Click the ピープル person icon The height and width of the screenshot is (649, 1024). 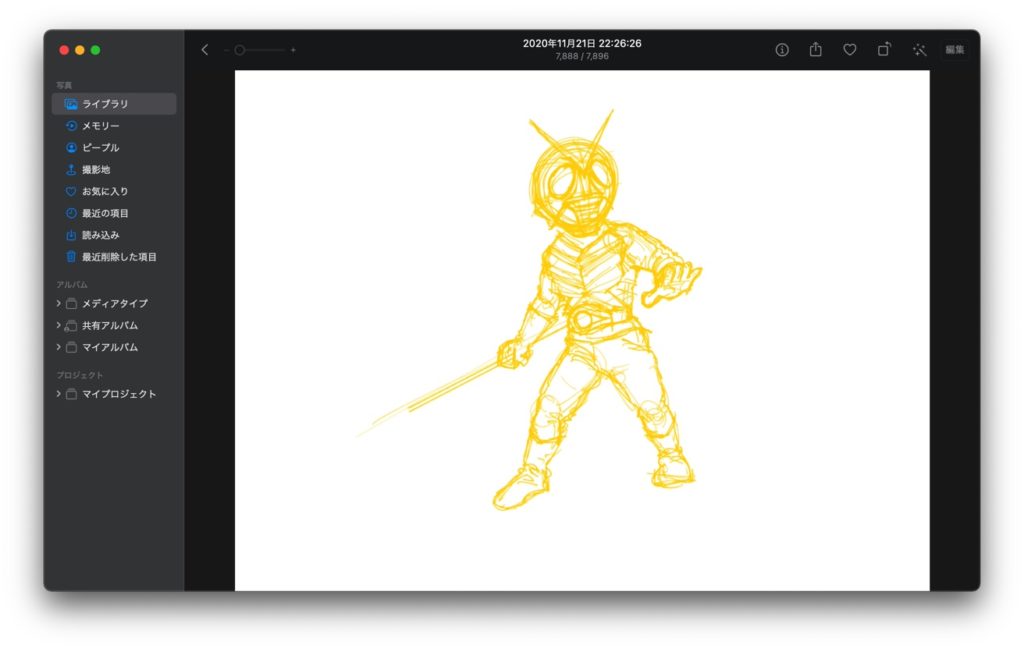coord(71,148)
